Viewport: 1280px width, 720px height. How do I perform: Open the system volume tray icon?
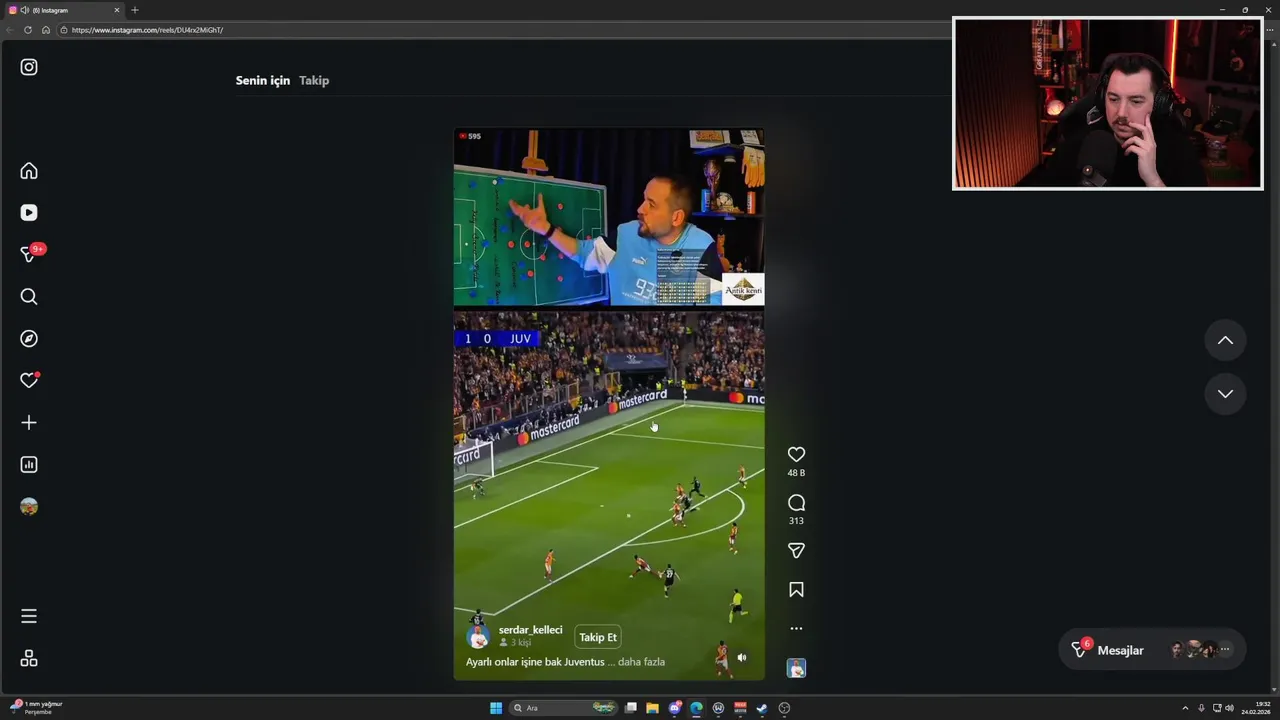(x=1229, y=708)
